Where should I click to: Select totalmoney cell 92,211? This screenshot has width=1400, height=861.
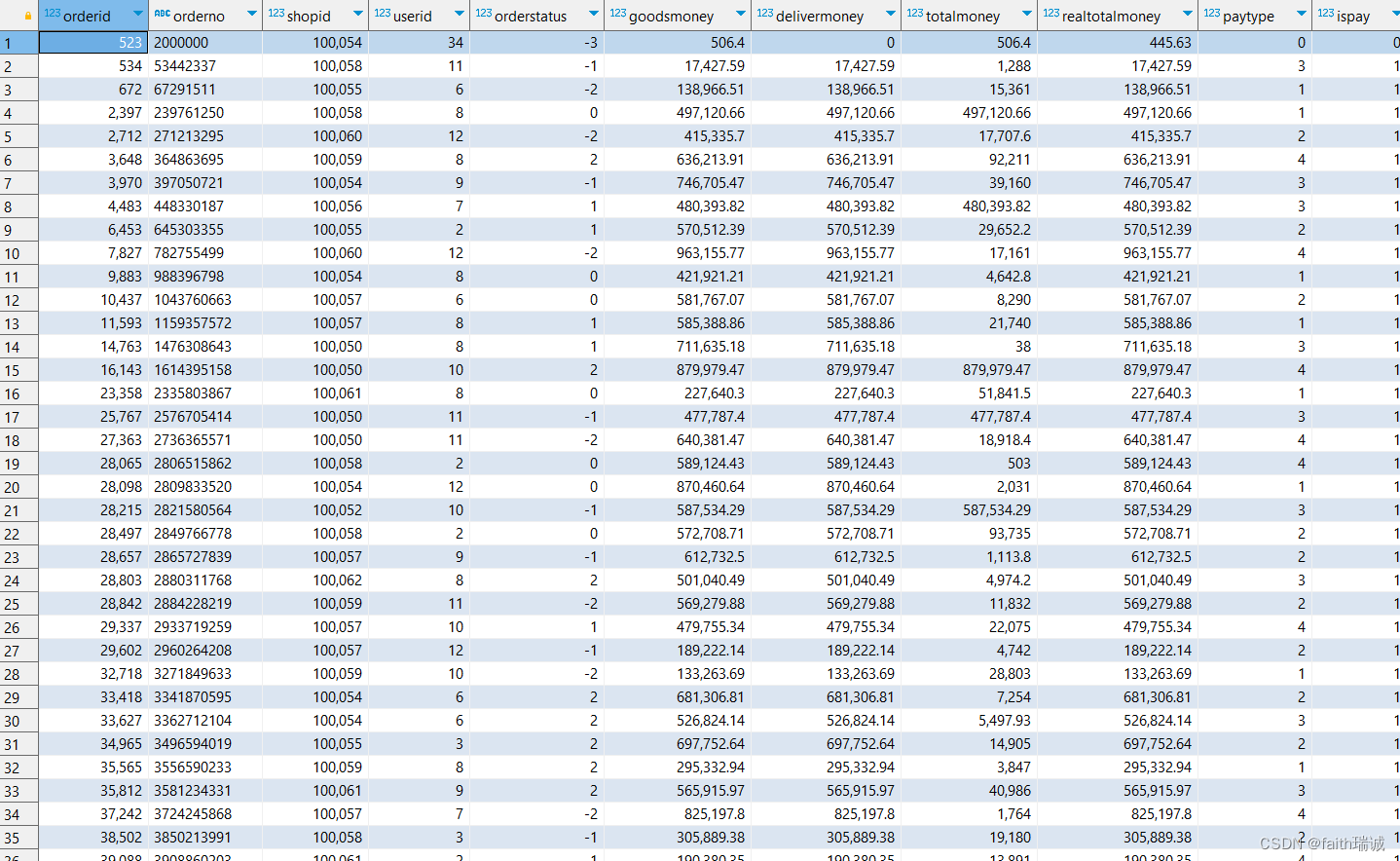click(970, 160)
